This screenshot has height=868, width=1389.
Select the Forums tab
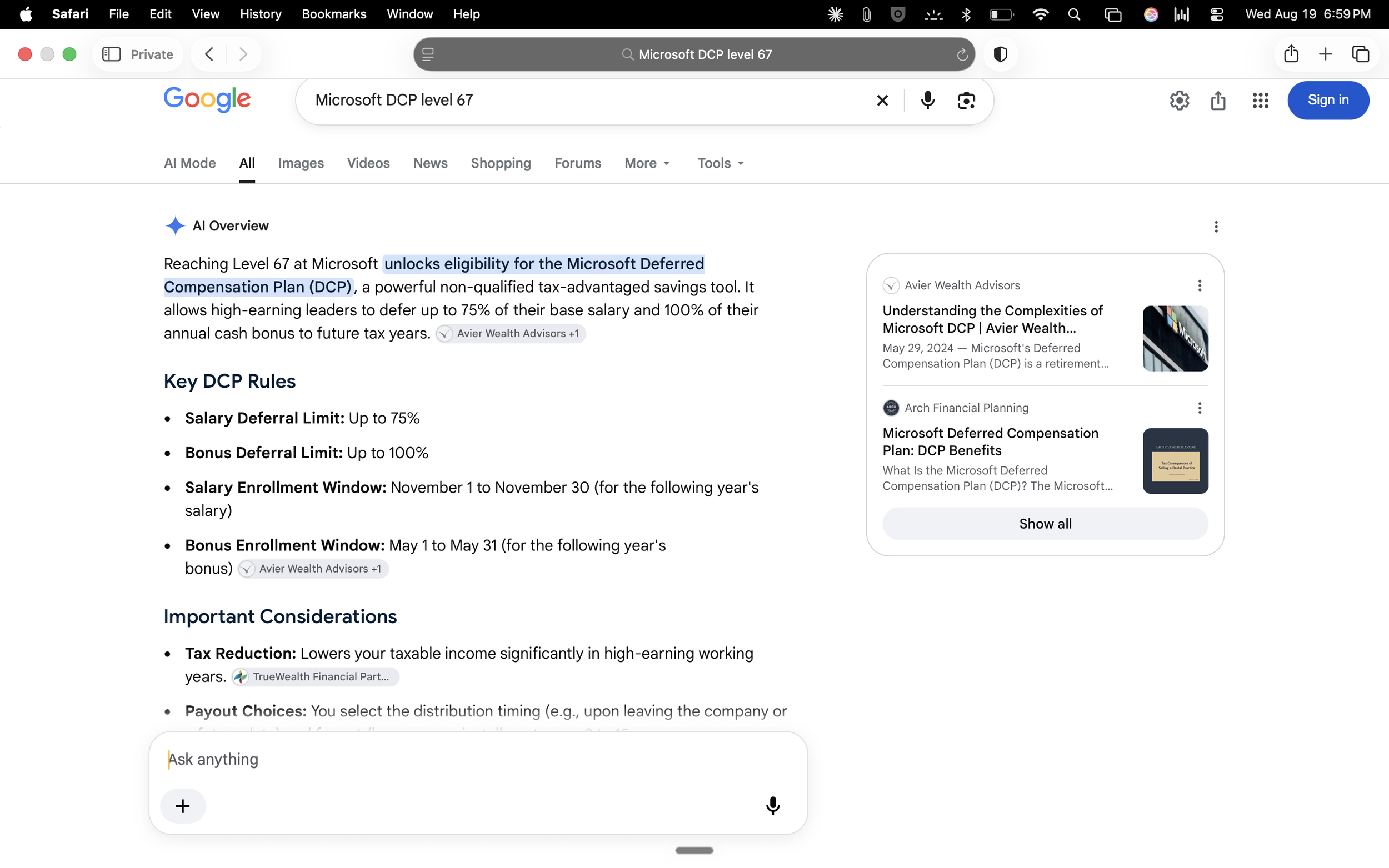click(x=578, y=163)
